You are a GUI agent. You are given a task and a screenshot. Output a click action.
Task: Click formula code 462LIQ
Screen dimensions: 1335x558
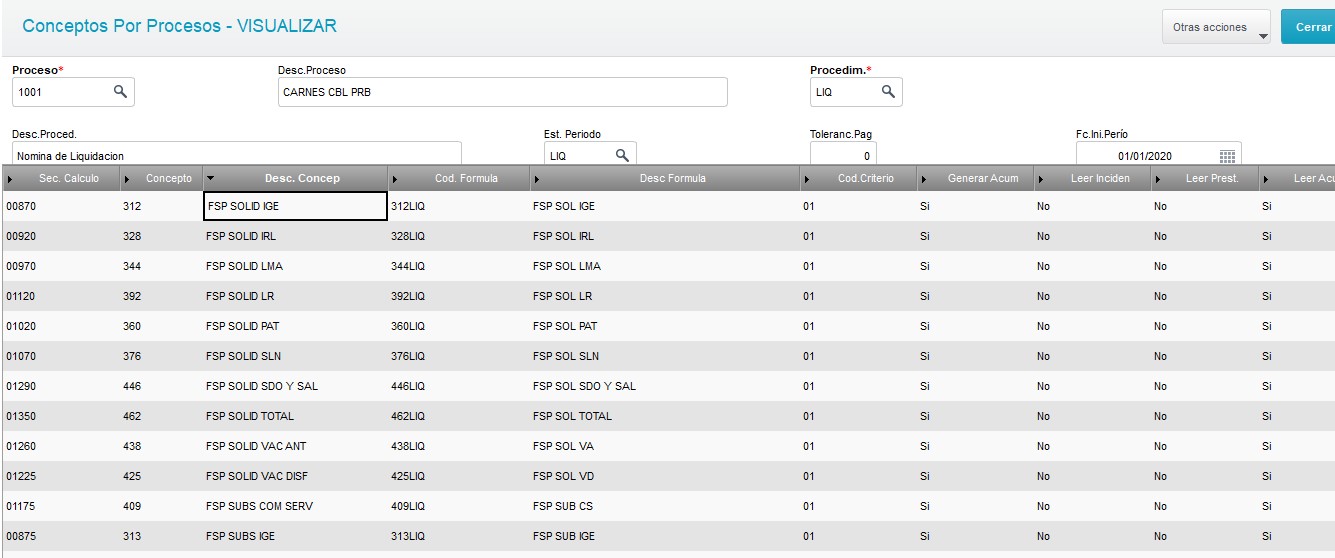(x=408, y=416)
